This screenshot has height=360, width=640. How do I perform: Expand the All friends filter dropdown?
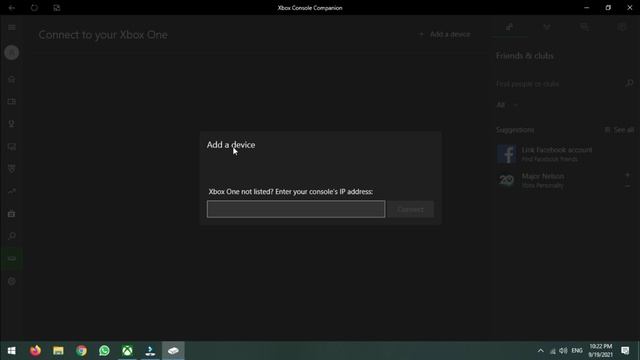(x=507, y=105)
